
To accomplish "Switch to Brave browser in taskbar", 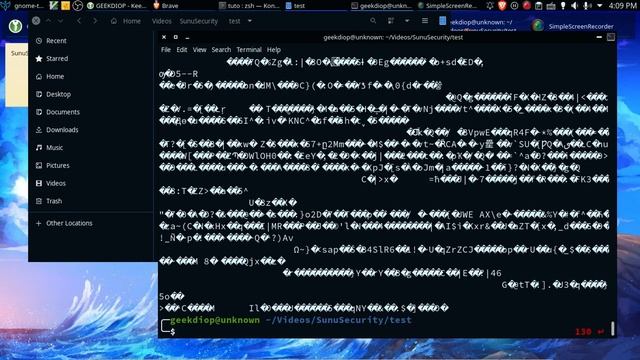I will point(166,6).
